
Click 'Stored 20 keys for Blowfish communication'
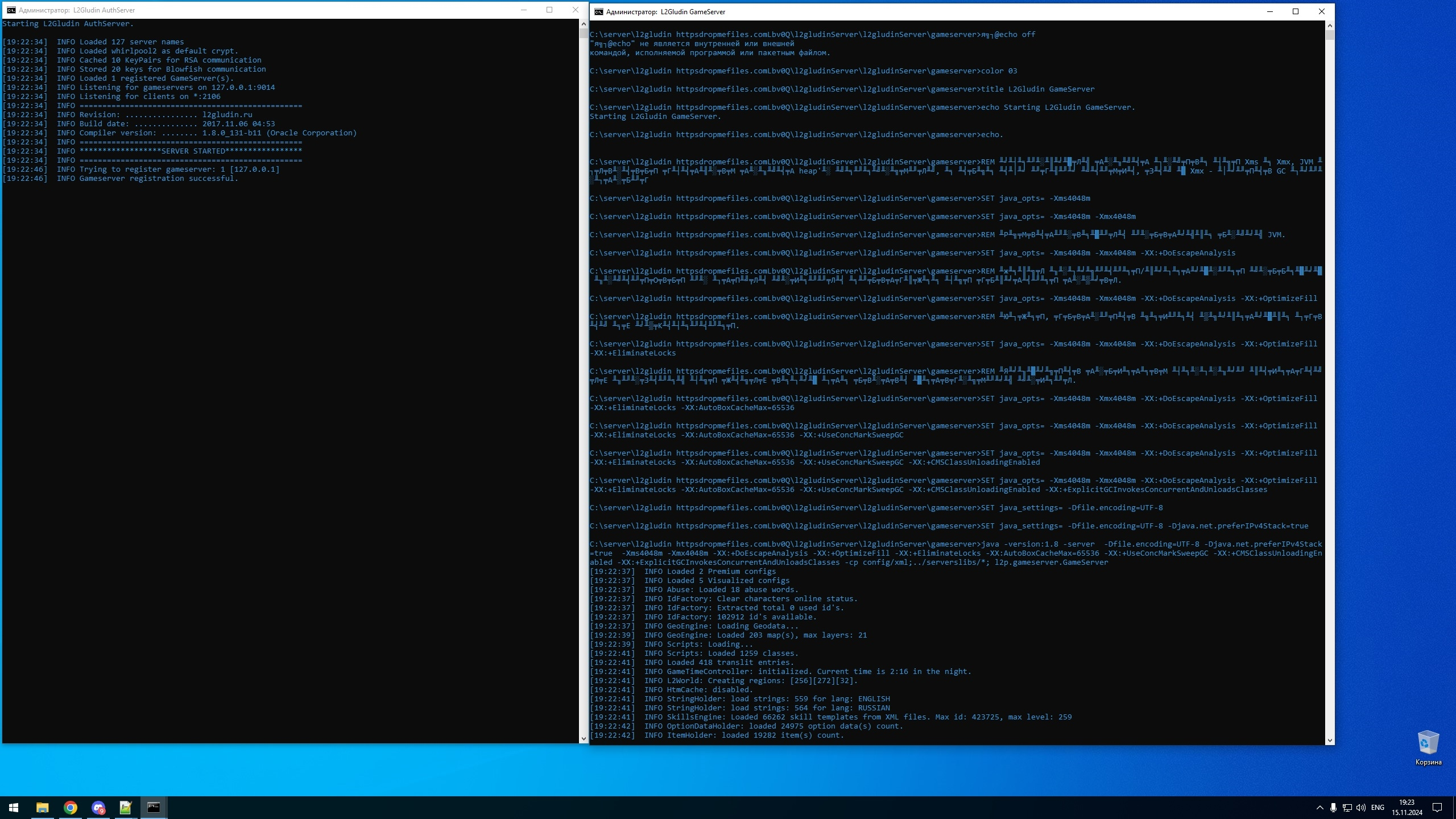(134, 69)
